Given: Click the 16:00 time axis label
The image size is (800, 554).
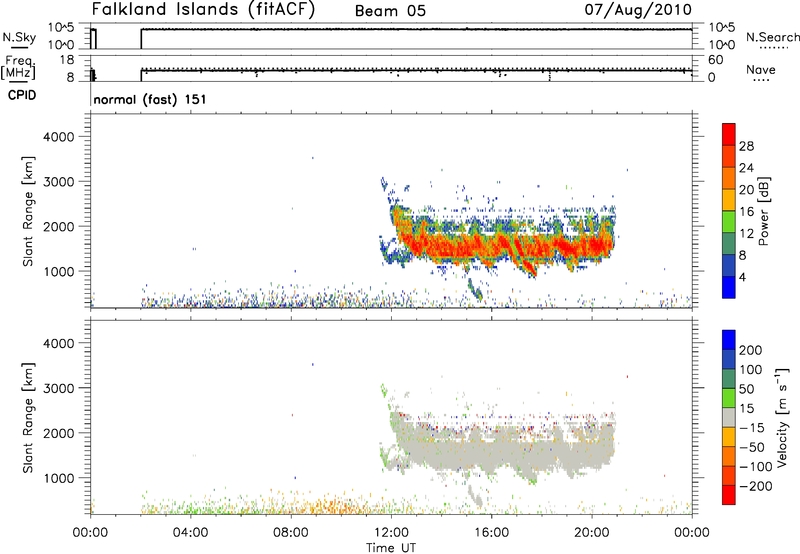Looking at the screenshot, I should click(491, 533).
